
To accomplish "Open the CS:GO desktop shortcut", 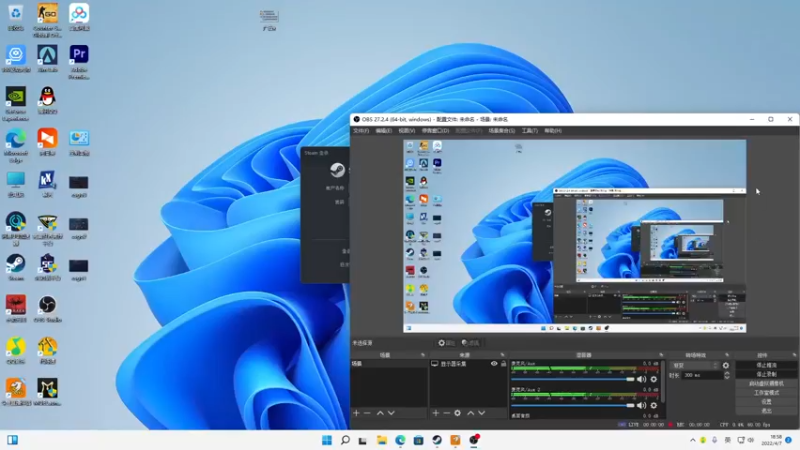I will pos(47,20).
